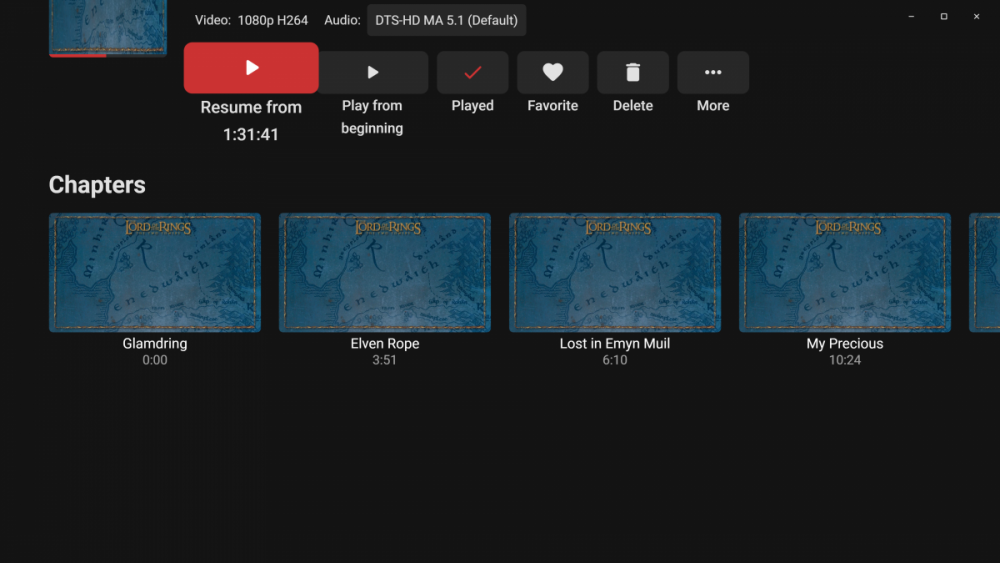Click the My Precious title text

coord(845,344)
